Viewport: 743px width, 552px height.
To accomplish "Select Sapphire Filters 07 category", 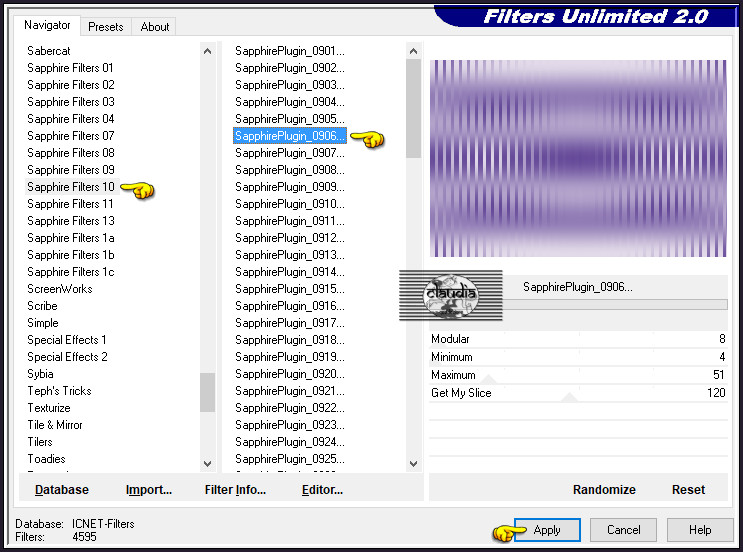I will (x=71, y=136).
